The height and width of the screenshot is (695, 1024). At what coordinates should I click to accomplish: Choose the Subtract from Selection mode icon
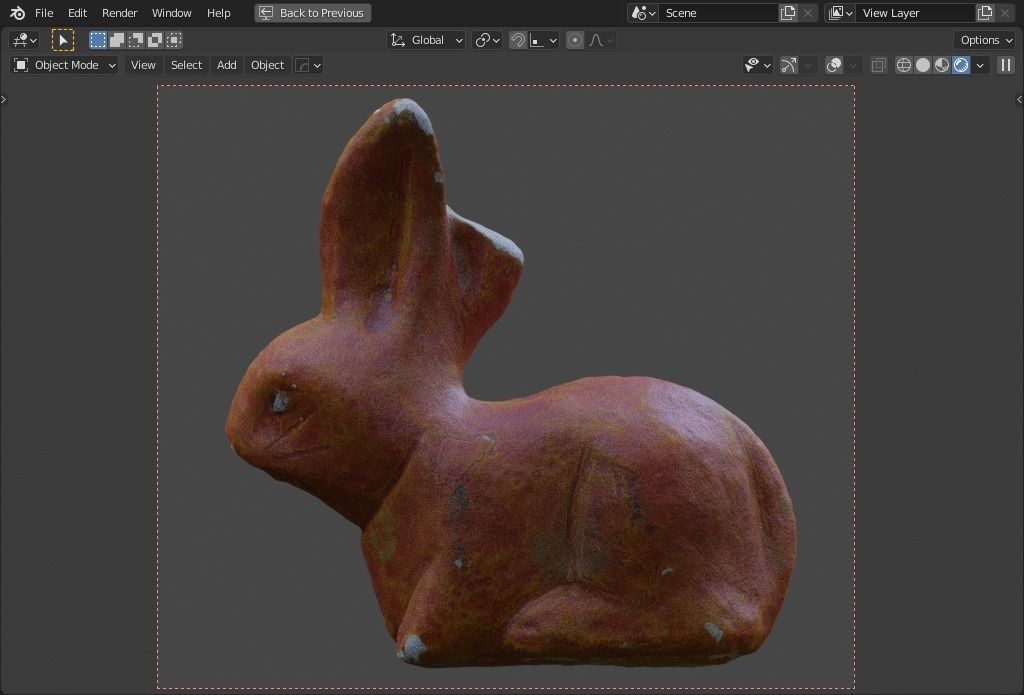(x=136, y=40)
